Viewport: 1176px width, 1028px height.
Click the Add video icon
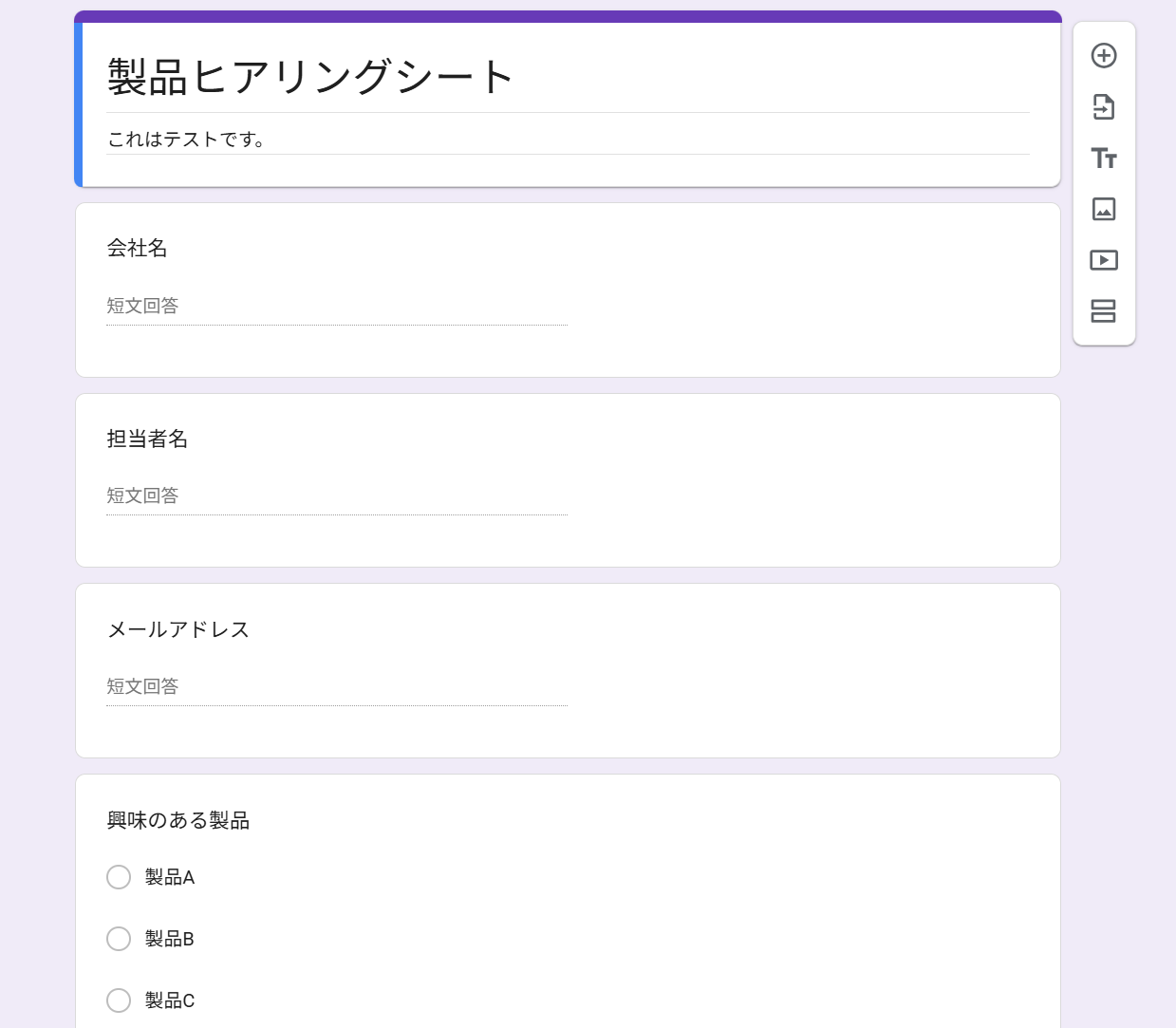pos(1104,260)
